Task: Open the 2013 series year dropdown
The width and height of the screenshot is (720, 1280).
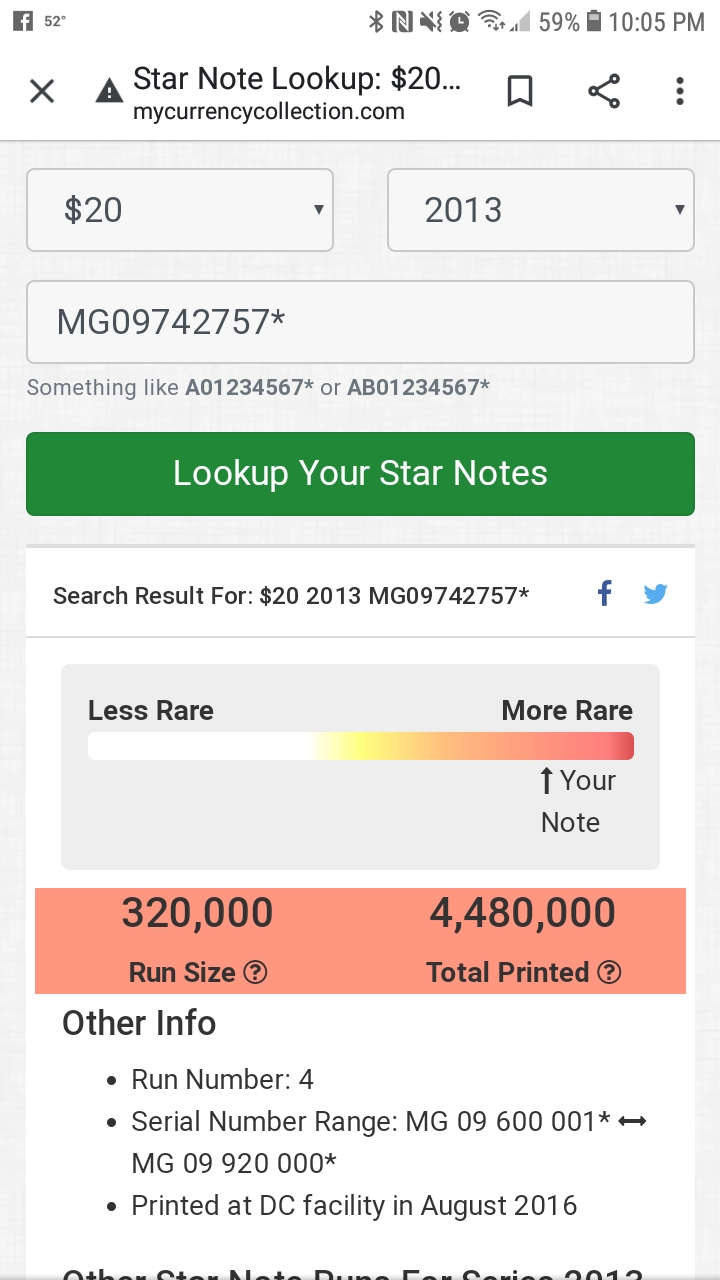Action: click(540, 210)
